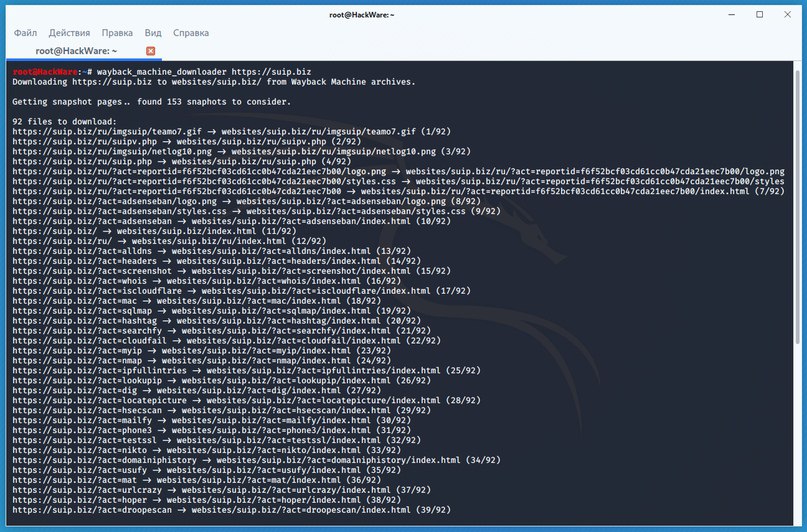
Task: Click the ?act=droopescan (39/92) line
Action: tap(231, 510)
